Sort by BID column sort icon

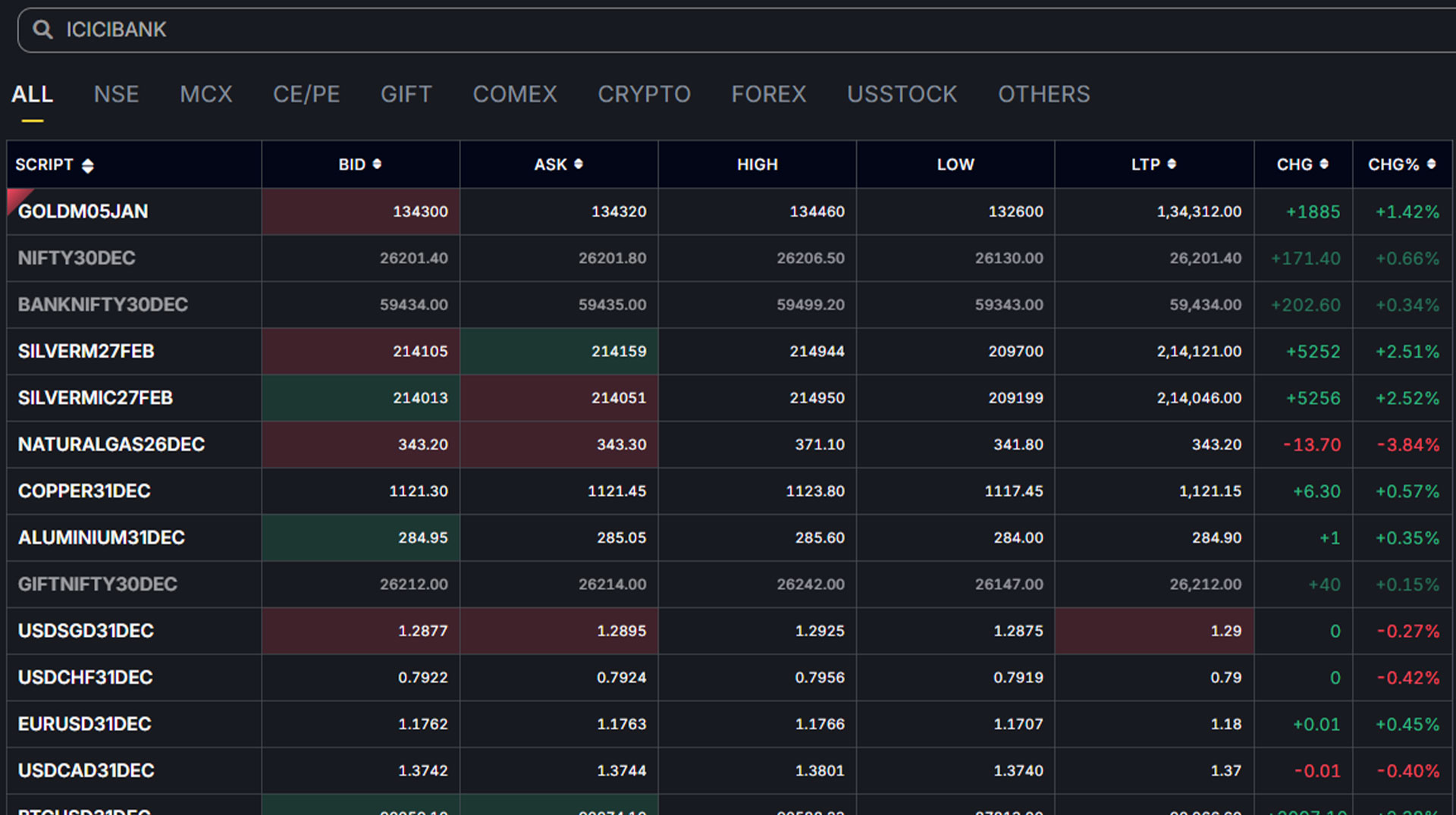pos(377,164)
